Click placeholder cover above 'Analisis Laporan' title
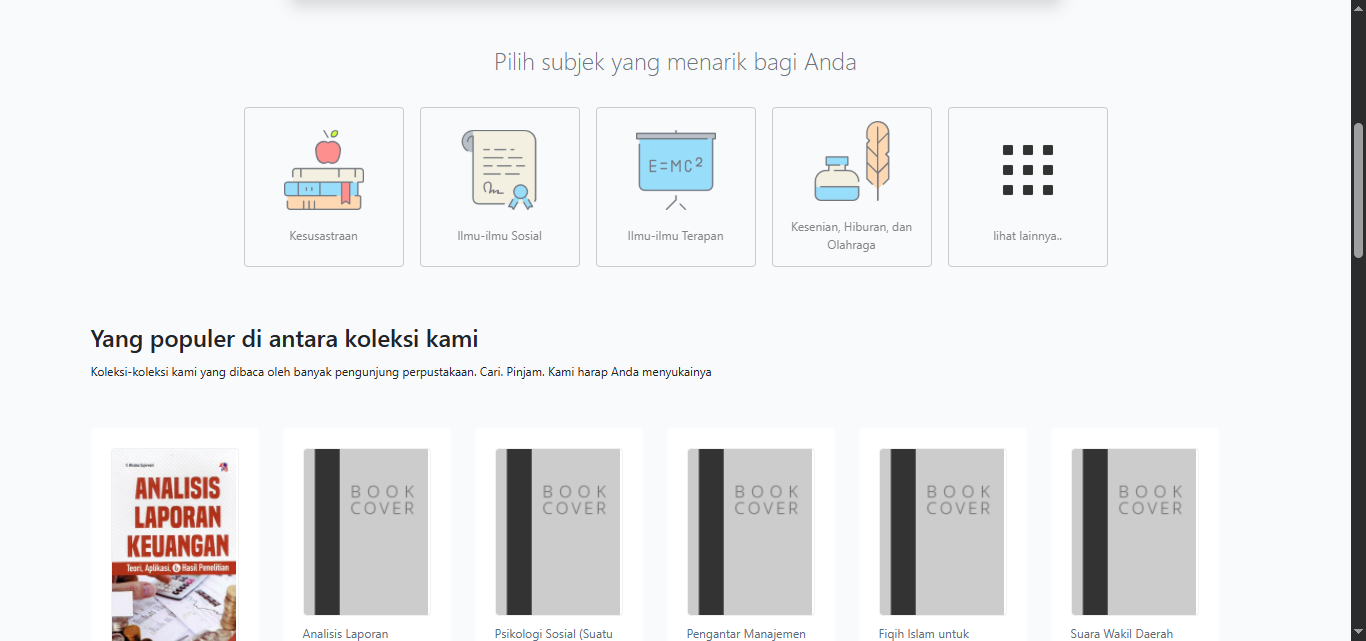Screen dimensions: 1366x641 [367, 531]
